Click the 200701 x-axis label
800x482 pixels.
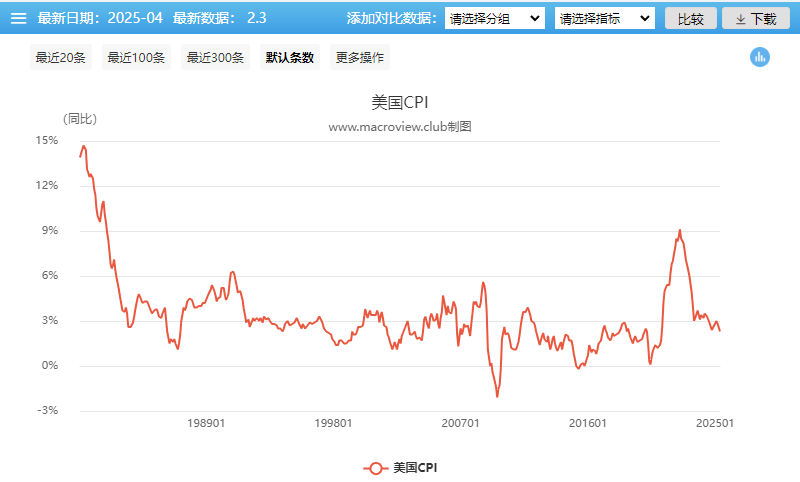point(461,424)
